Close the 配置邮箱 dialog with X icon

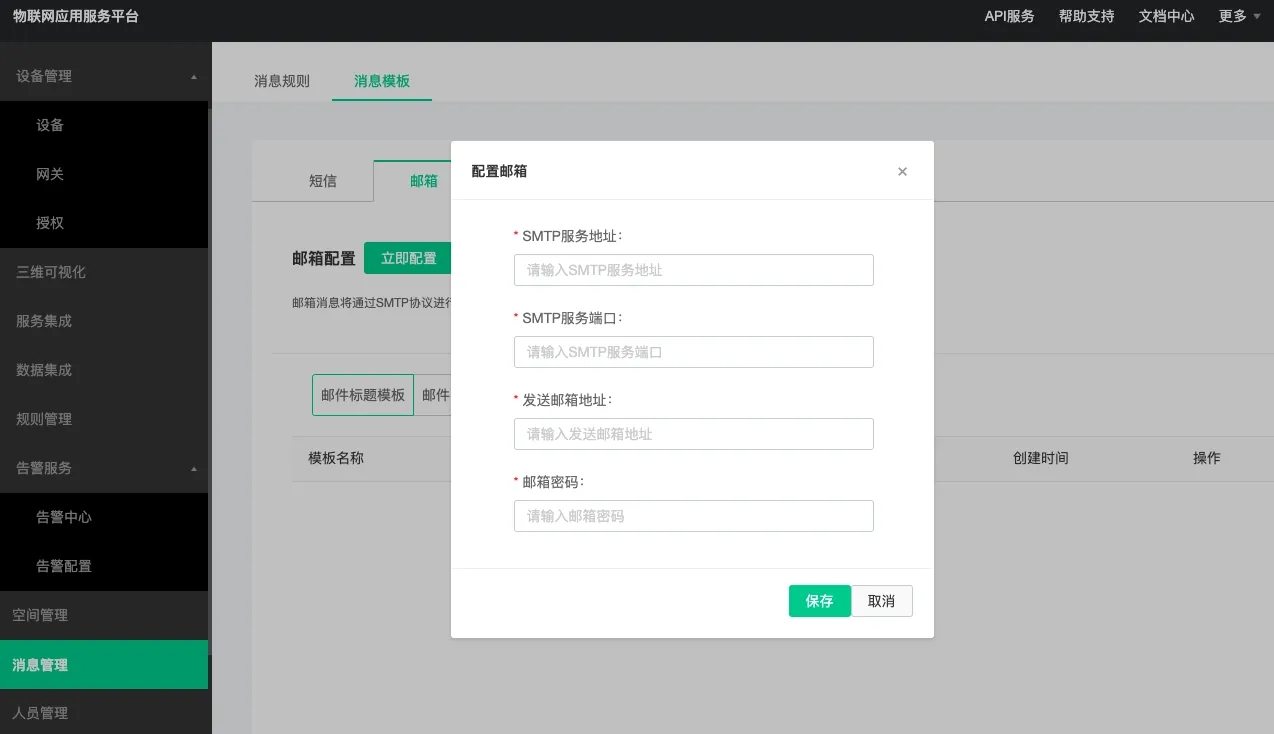(x=902, y=172)
